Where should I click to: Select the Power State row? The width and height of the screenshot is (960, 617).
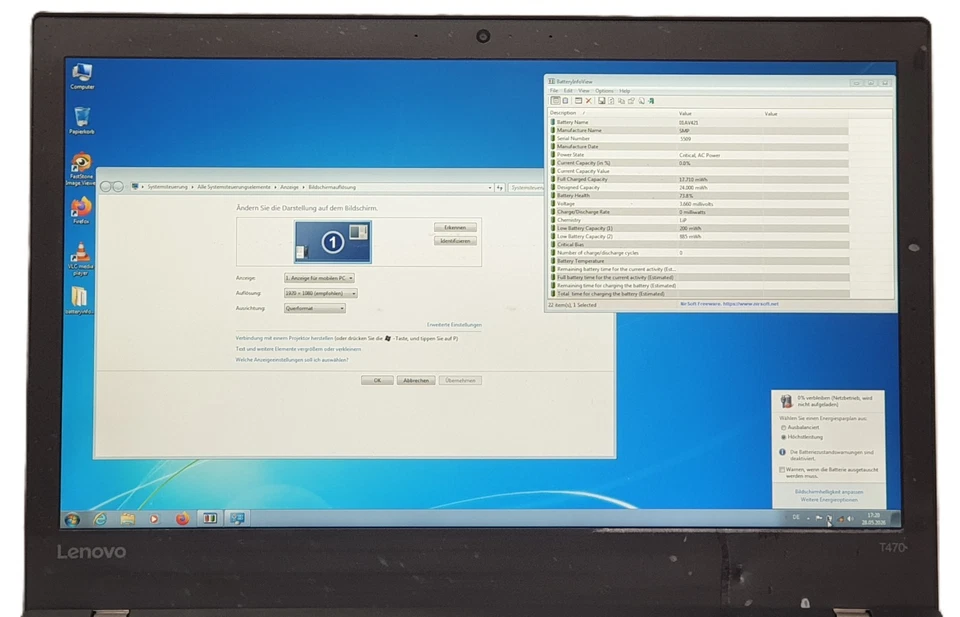coord(699,155)
